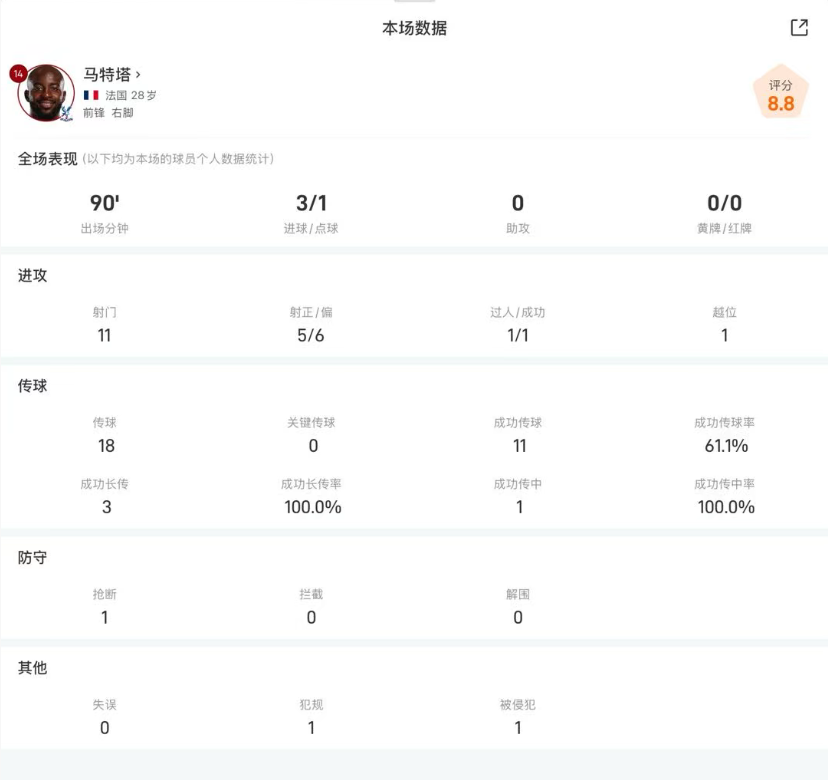Image resolution: width=828 pixels, height=780 pixels.
Task: Click the club crest on the avatar
Action: (66, 113)
